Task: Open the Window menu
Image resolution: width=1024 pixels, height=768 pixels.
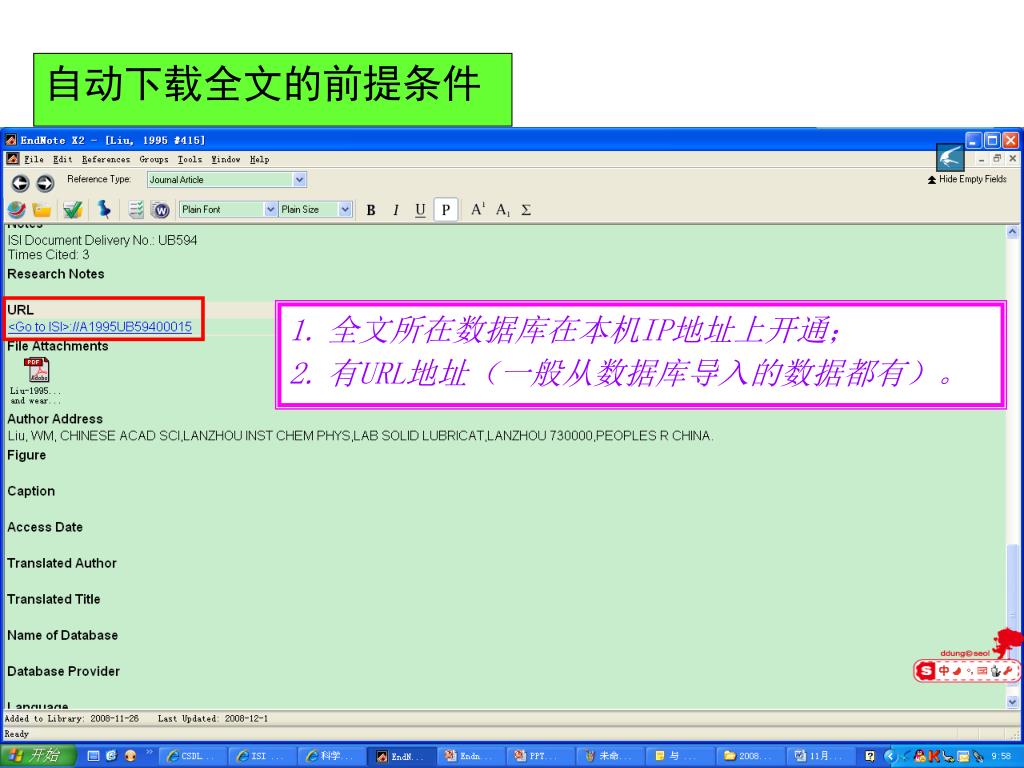Action: point(225,159)
